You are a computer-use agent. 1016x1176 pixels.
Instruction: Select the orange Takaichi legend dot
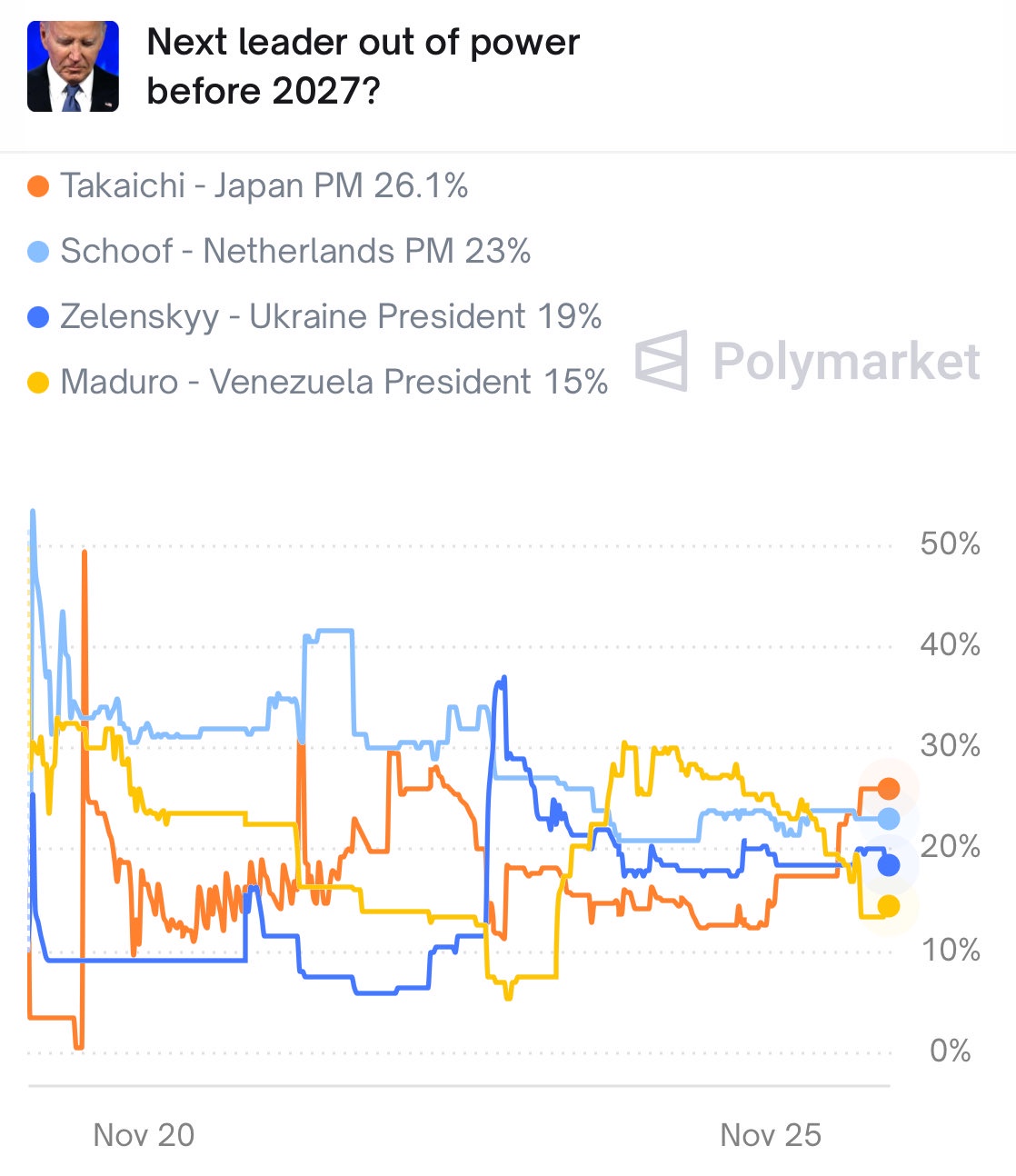(38, 186)
